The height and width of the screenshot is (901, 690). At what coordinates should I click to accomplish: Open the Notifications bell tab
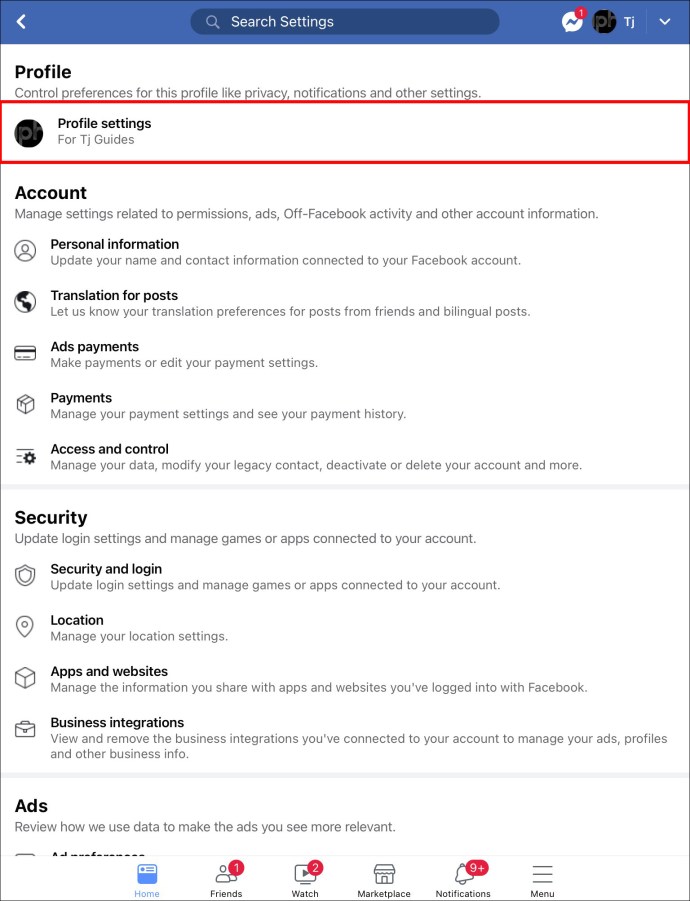click(x=463, y=880)
